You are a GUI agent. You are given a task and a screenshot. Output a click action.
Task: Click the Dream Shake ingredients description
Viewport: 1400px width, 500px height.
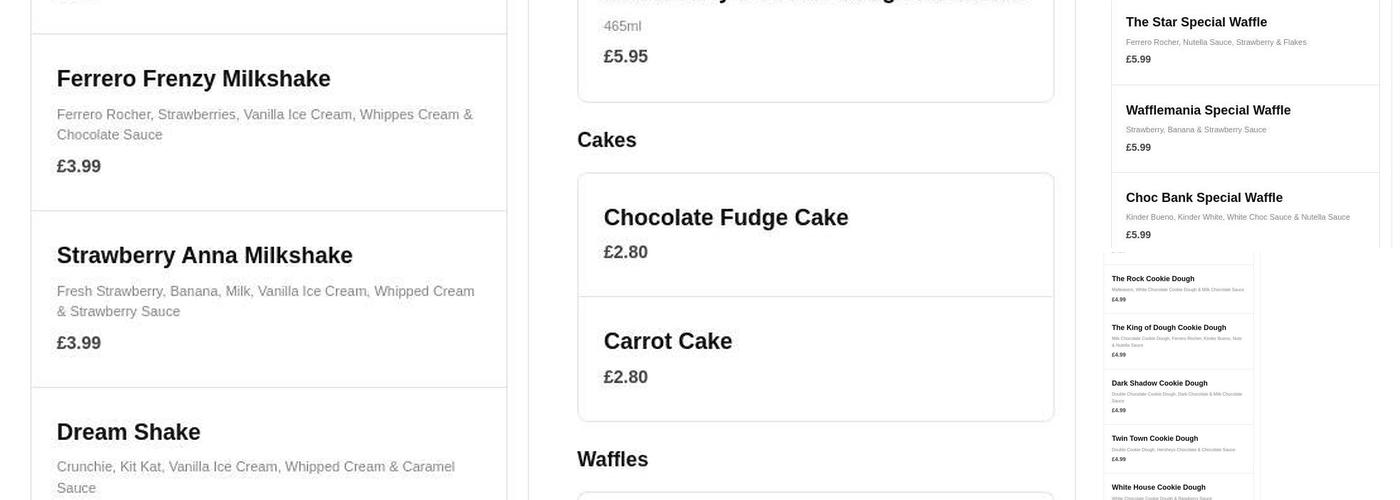click(255, 477)
